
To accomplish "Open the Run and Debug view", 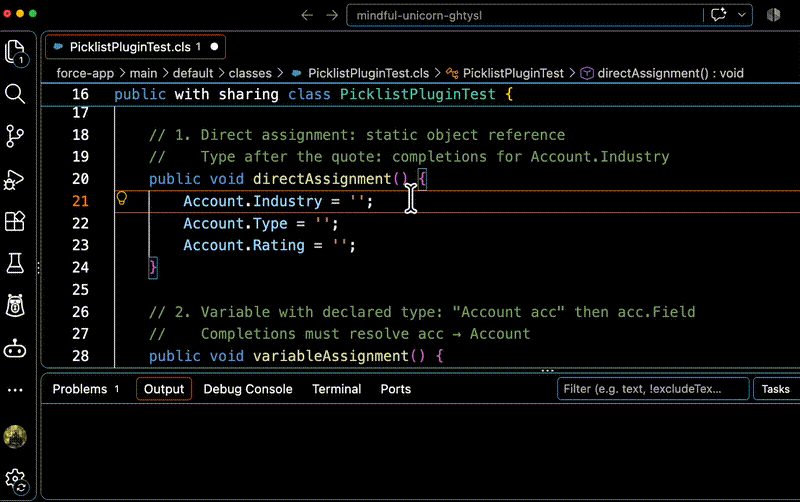I will tap(15, 179).
